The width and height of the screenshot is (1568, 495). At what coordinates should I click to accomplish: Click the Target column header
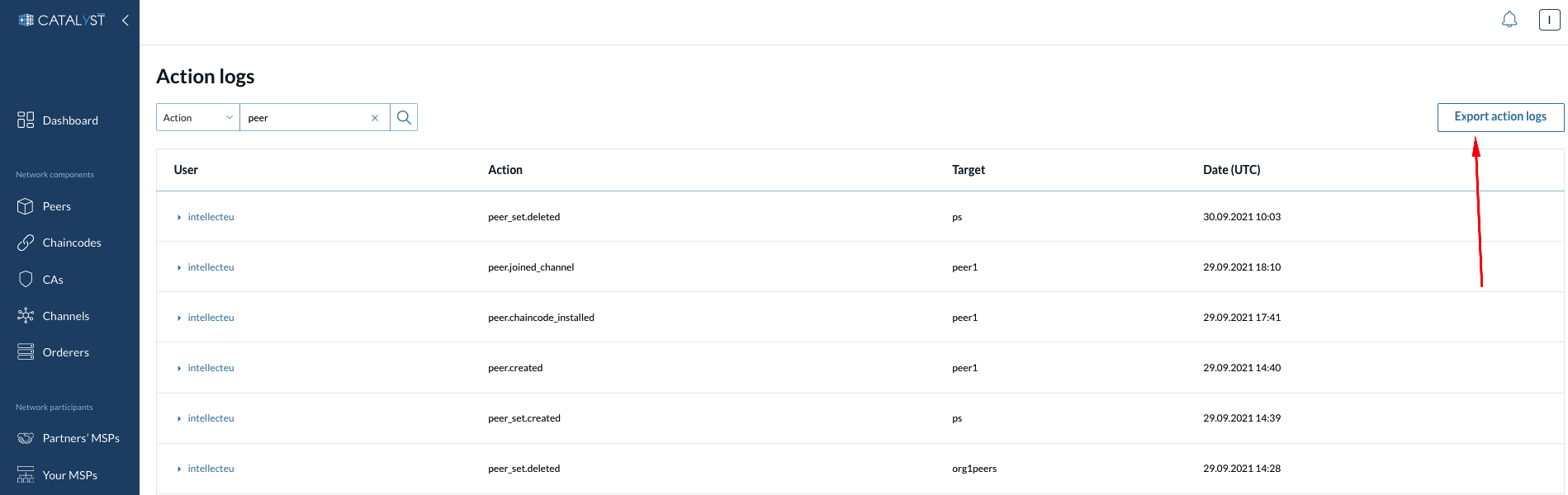(x=969, y=170)
